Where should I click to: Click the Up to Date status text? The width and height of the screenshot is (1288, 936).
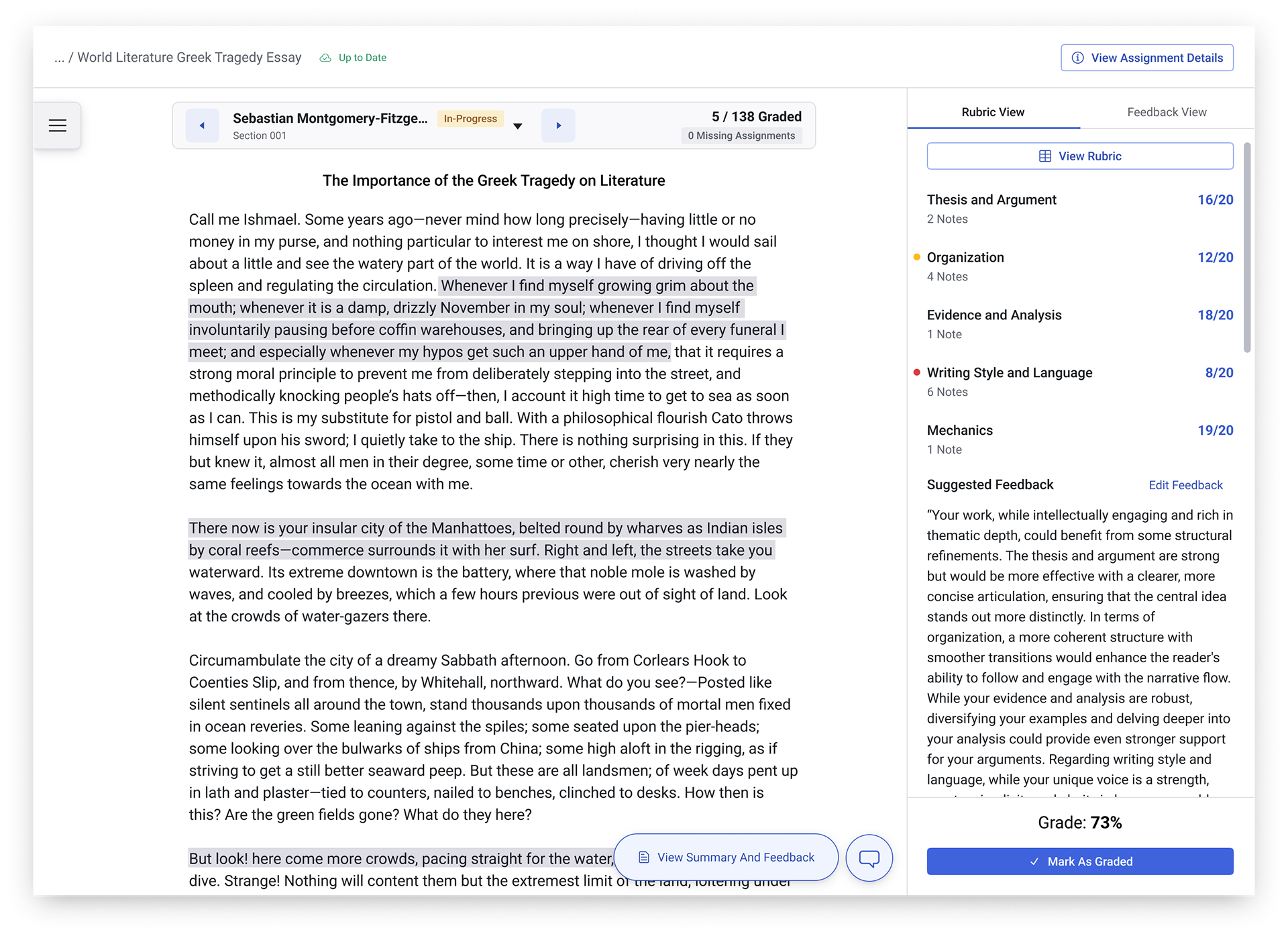point(362,58)
